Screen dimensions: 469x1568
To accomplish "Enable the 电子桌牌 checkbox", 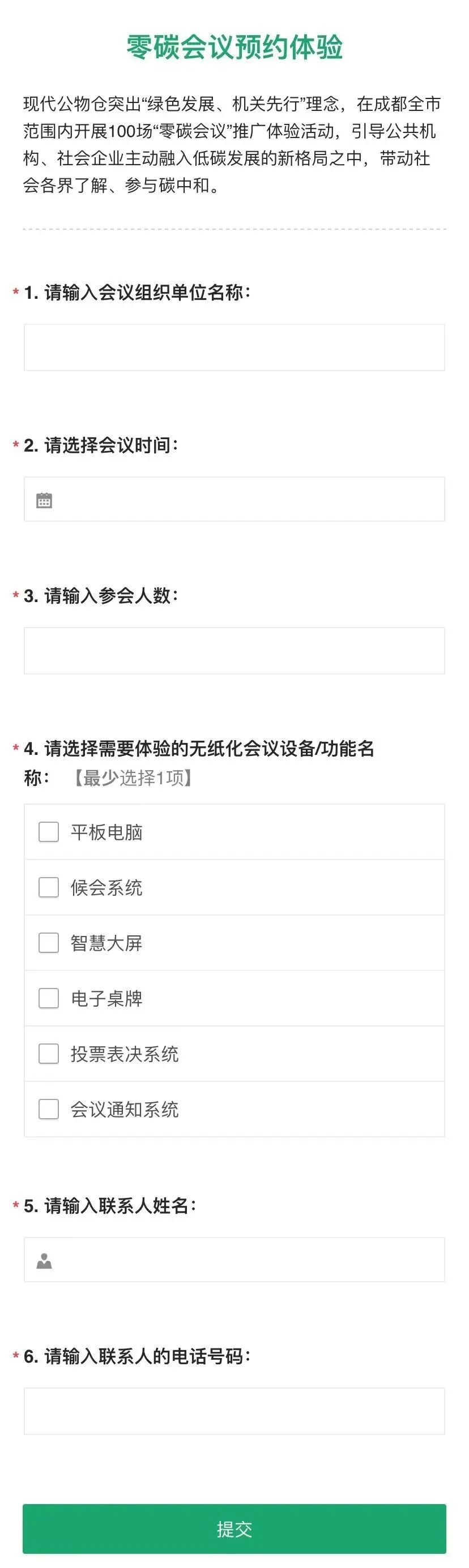I will tap(49, 998).
